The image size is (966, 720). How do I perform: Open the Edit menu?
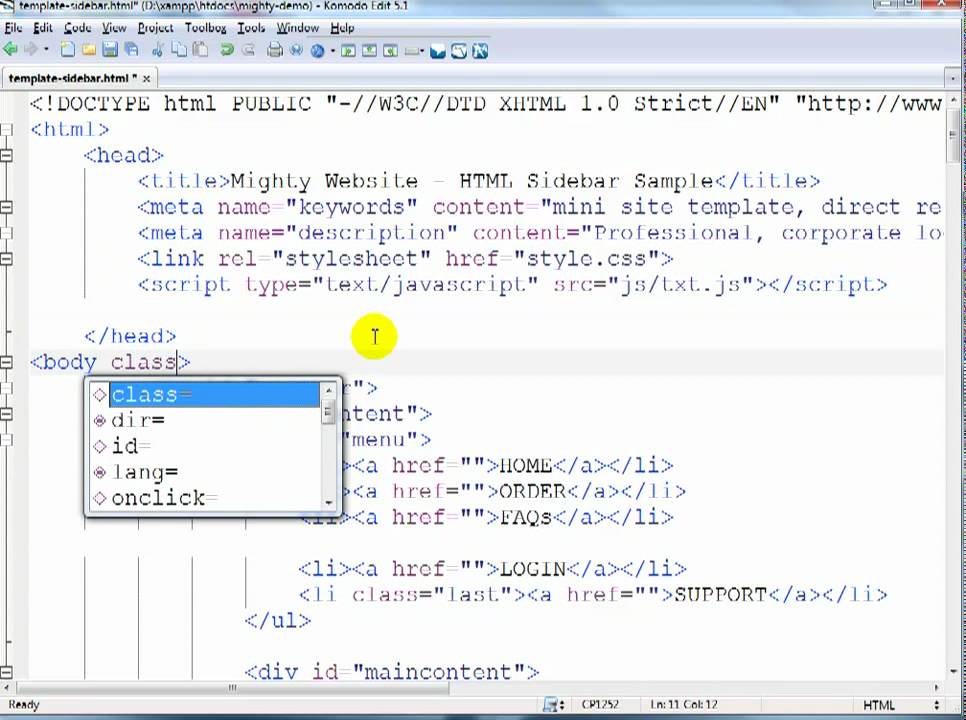tap(43, 28)
